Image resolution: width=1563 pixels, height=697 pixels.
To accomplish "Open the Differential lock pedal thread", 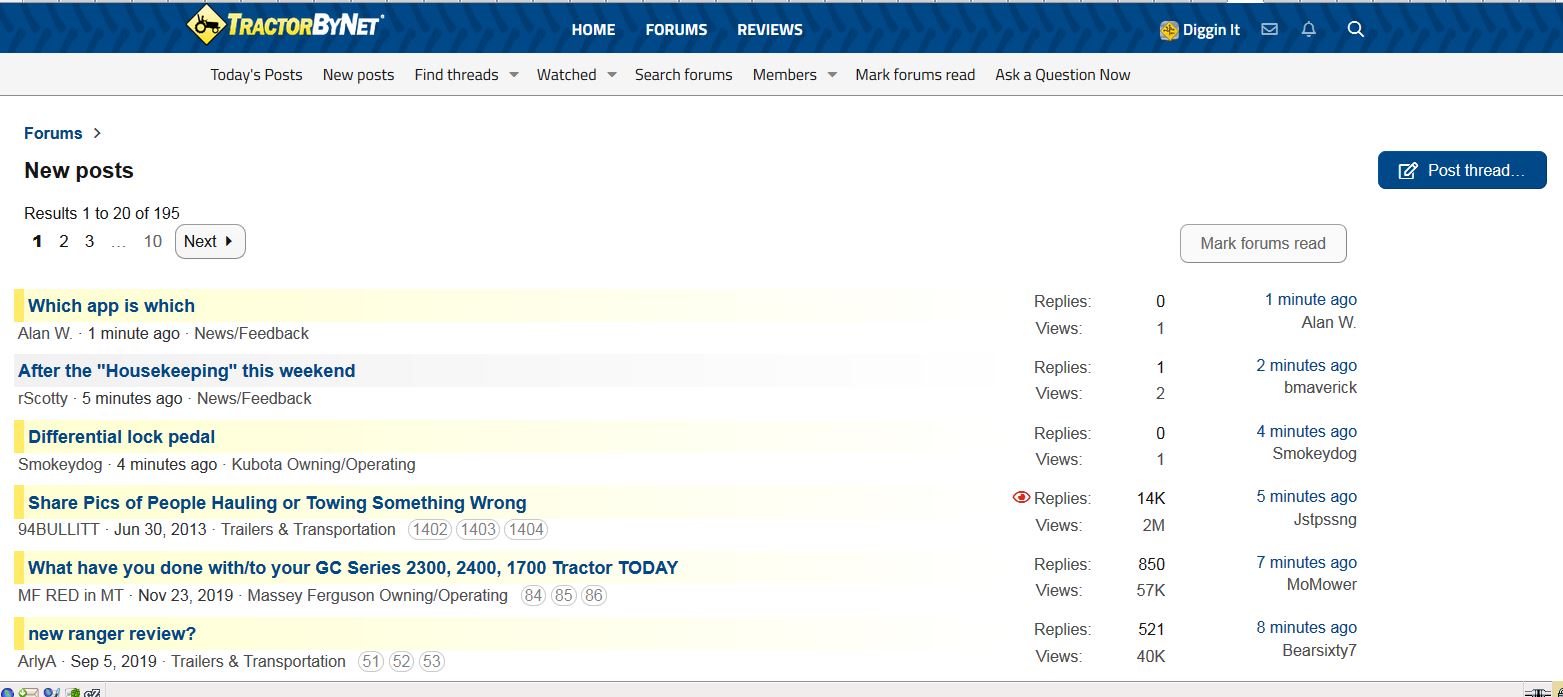I will pyautogui.click(x=121, y=437).
